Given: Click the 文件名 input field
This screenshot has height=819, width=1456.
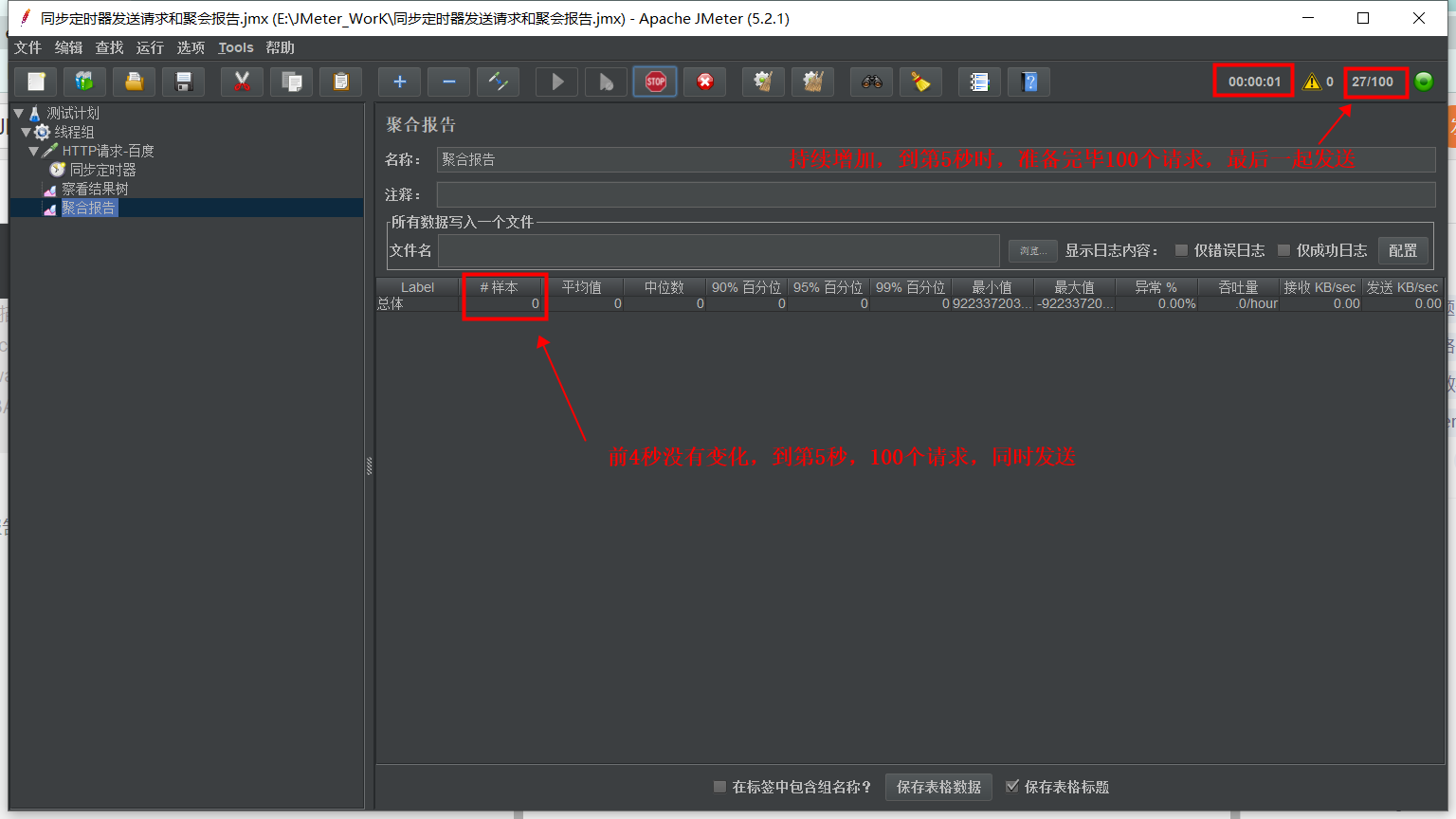Looking at the screenshot, I should pyautogui.click(x=718, y=250).
